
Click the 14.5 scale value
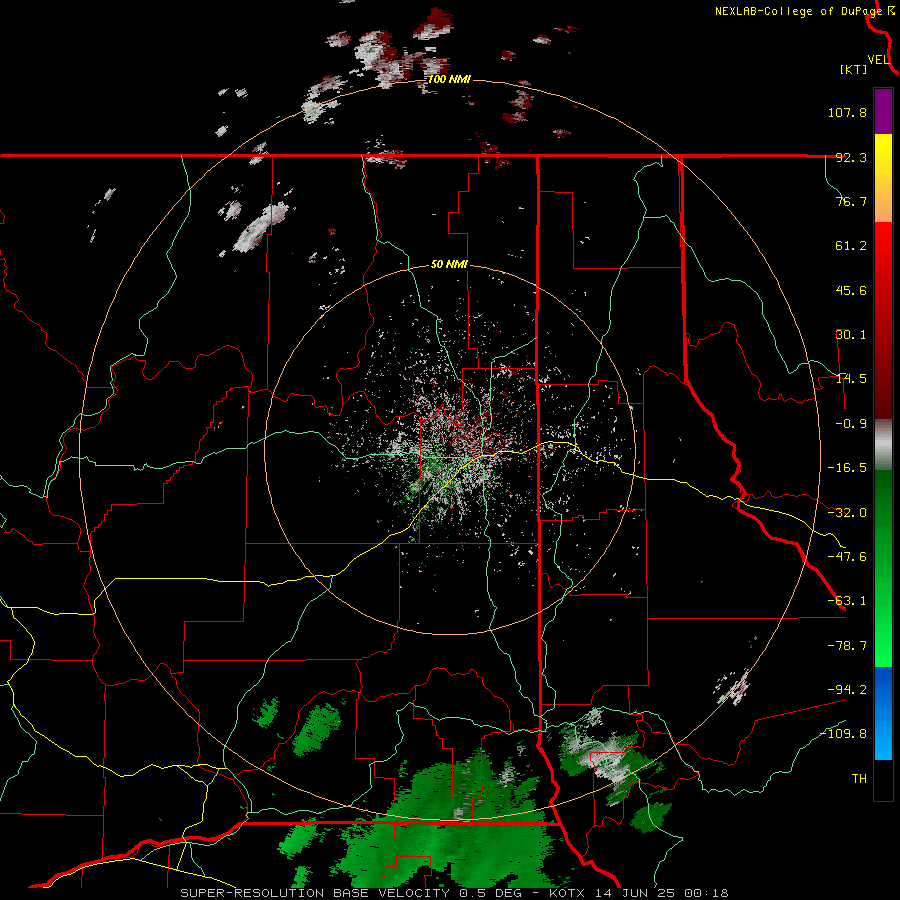pyautogui.click(x=851, y=379)
